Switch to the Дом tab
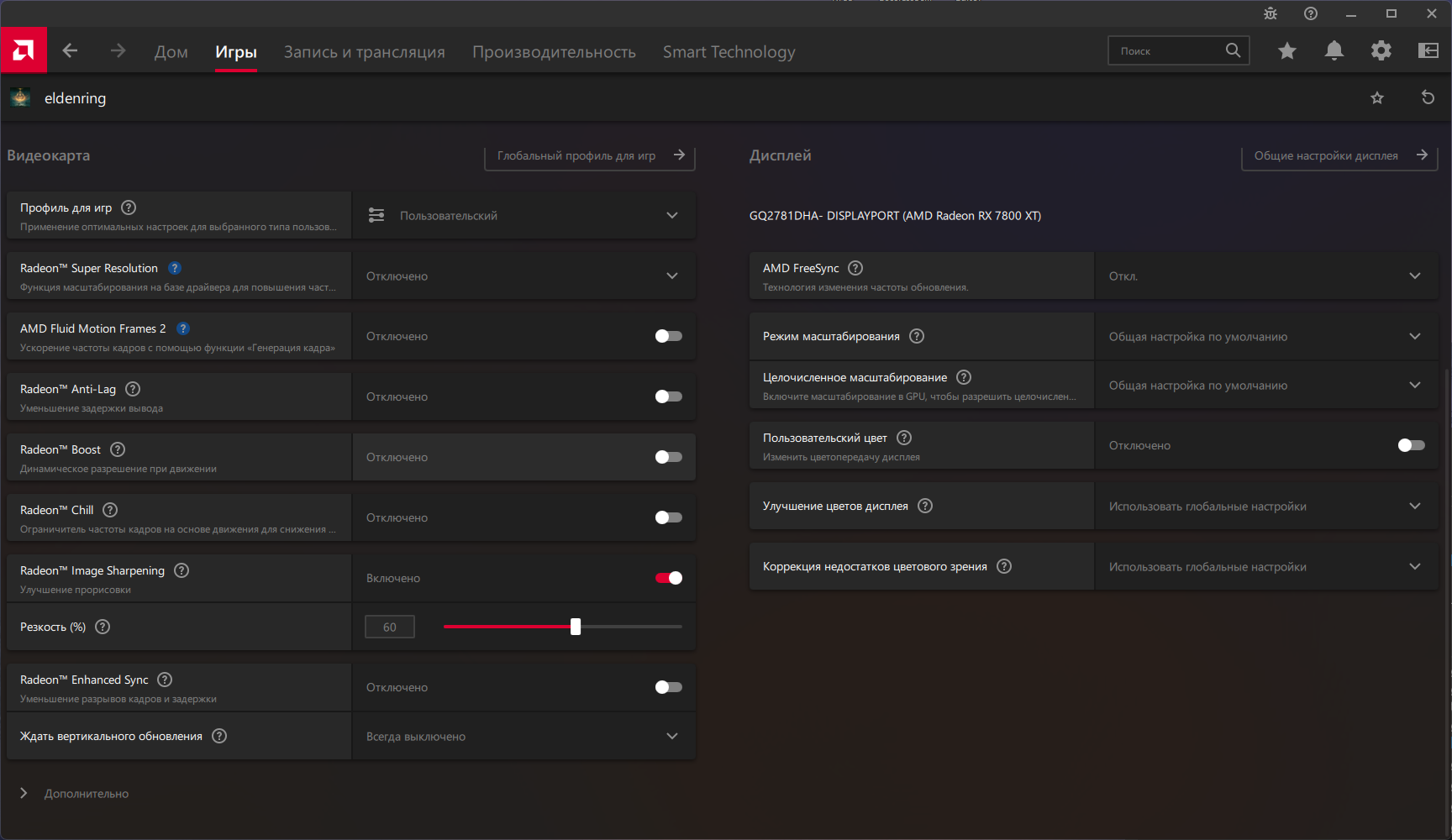The width and height of the screenshot is (1452, 840). tap(171, 52)
